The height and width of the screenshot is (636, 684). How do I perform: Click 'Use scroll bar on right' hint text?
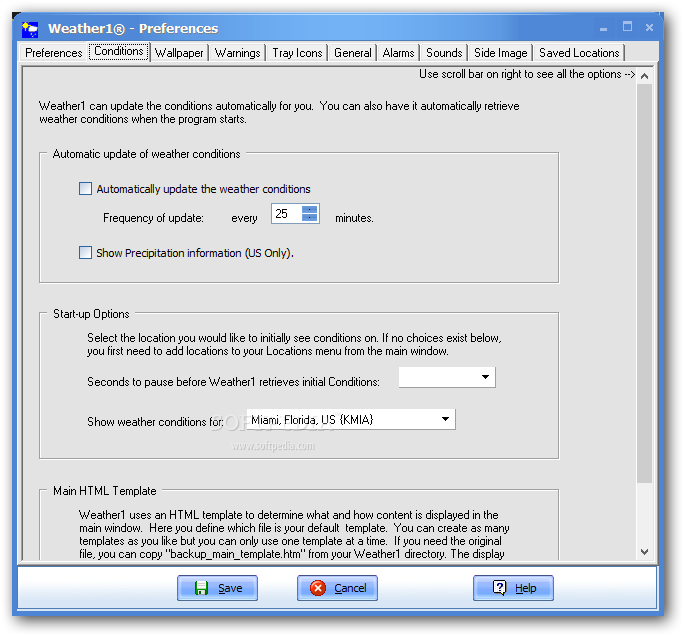pos(527,74)
